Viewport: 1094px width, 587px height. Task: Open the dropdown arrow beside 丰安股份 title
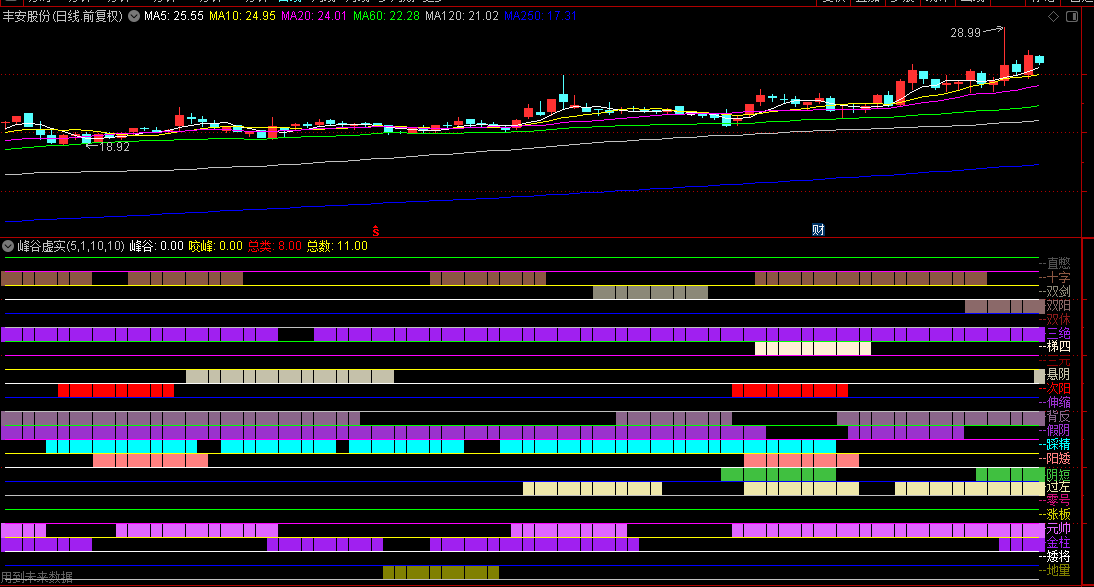pyautogui.click(x=134, y=16)
